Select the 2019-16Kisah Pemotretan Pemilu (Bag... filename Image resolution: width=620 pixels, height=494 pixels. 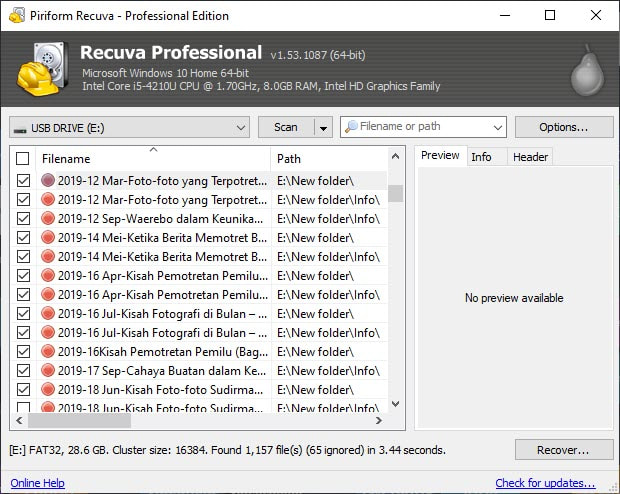click(163, 352)
